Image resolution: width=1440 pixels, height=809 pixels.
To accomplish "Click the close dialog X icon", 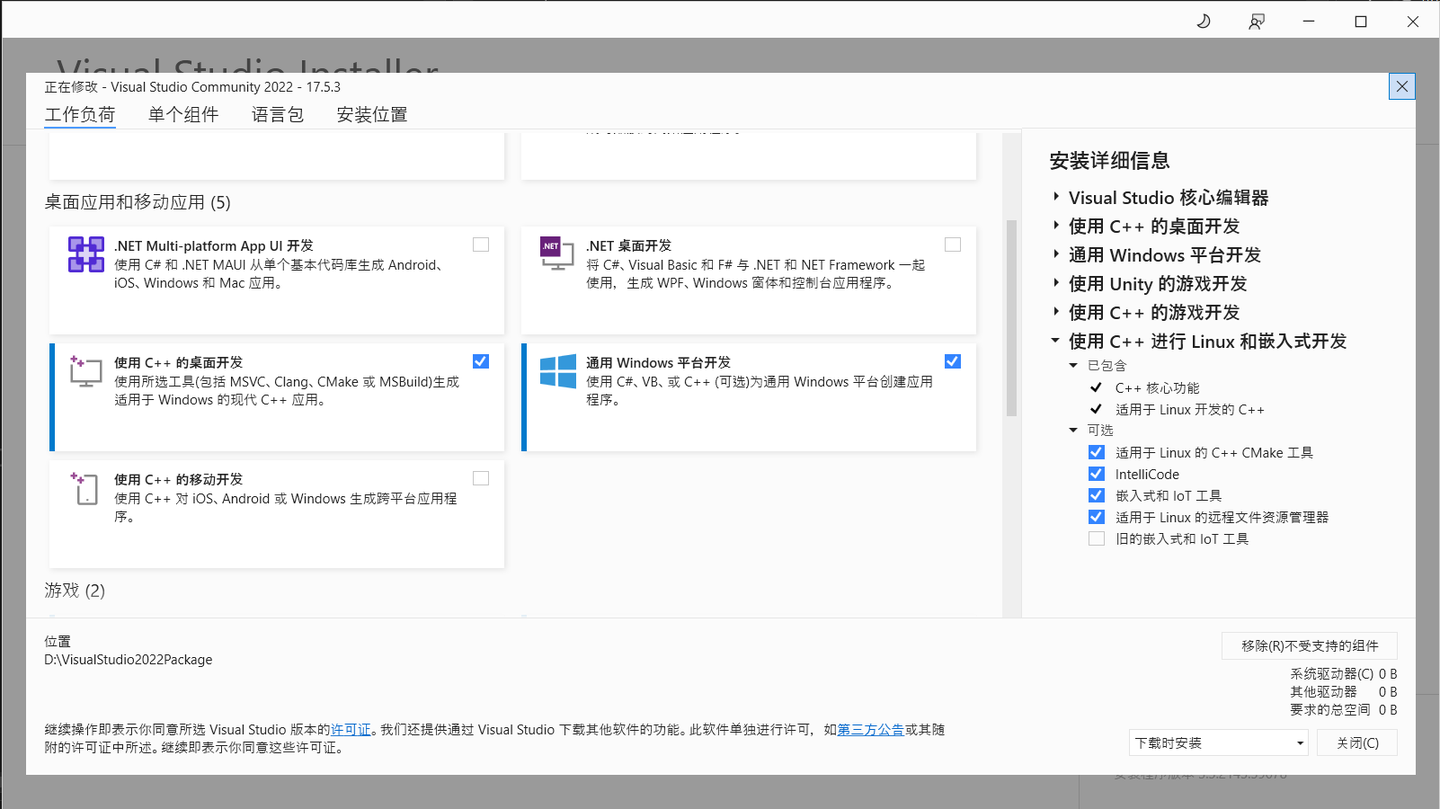I will click(x=1401, y=86).
